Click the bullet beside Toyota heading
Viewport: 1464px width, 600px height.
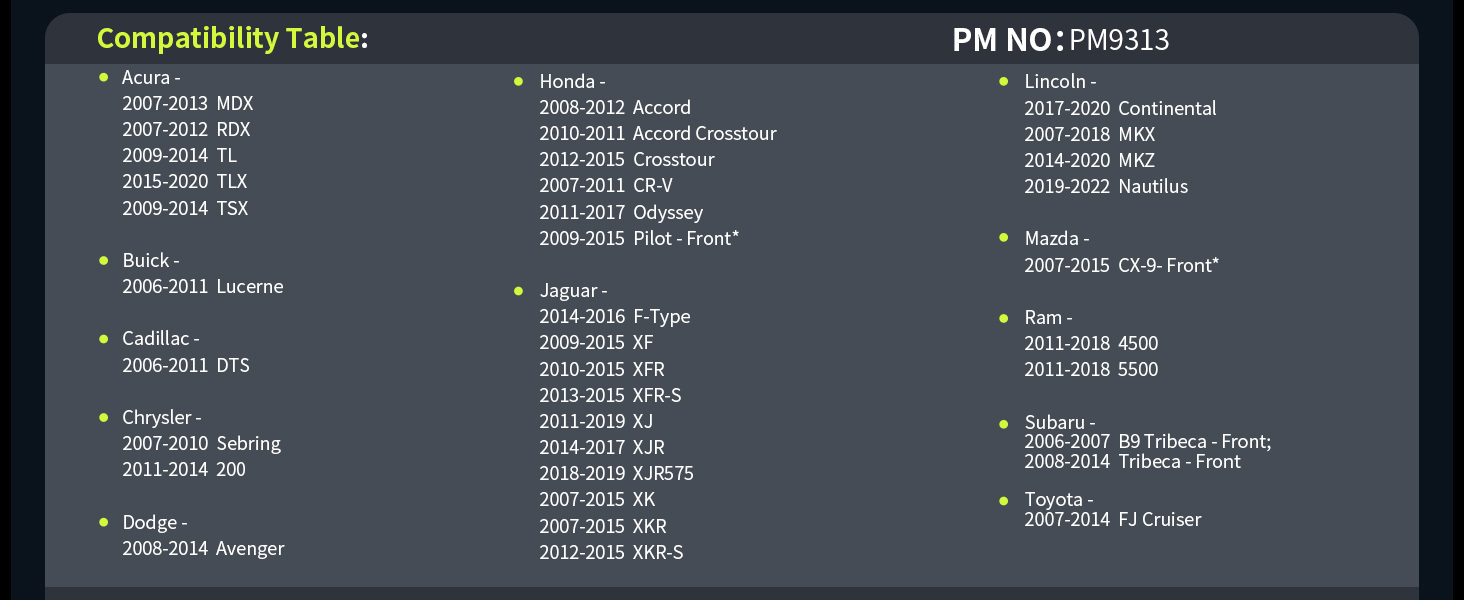[x=1003, y=499]
